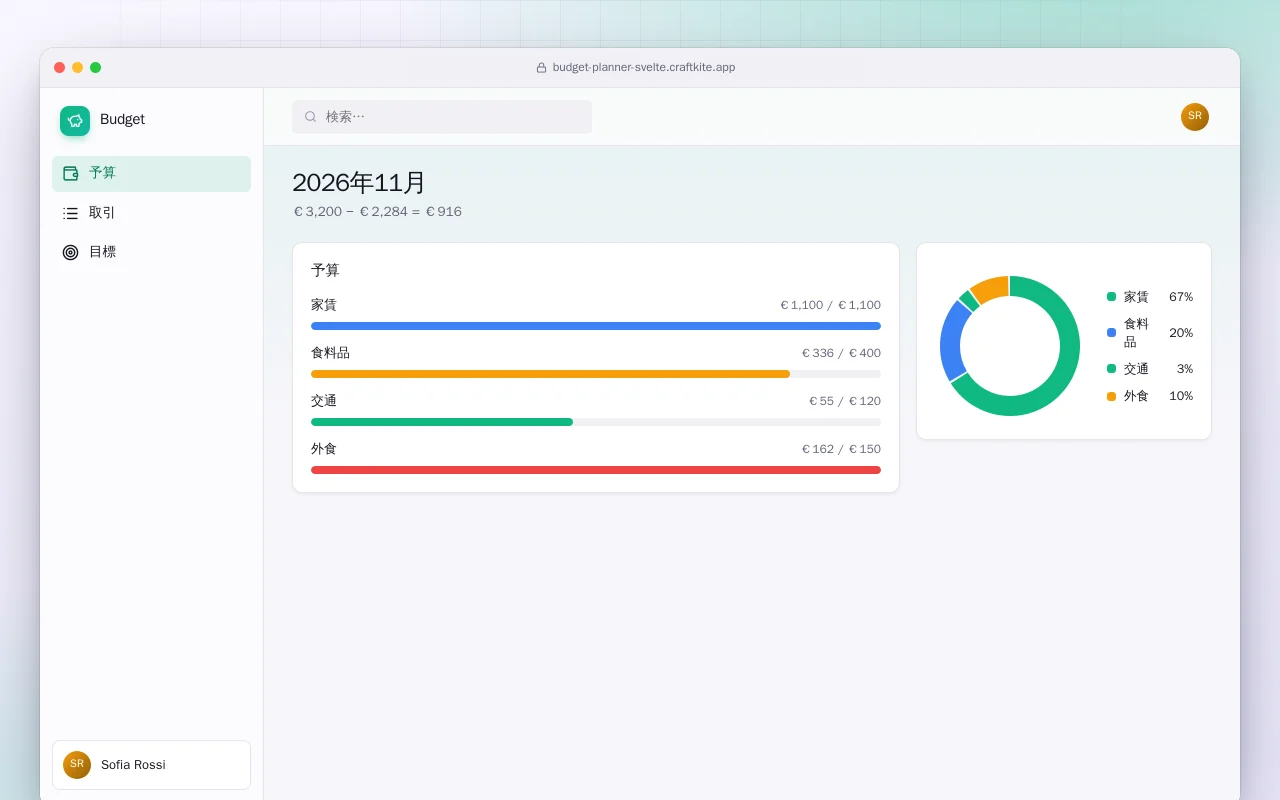This screenshot has width=1280, height=800.
Task: Click the blue 家賃 progress bar
Action: point(596,326)
